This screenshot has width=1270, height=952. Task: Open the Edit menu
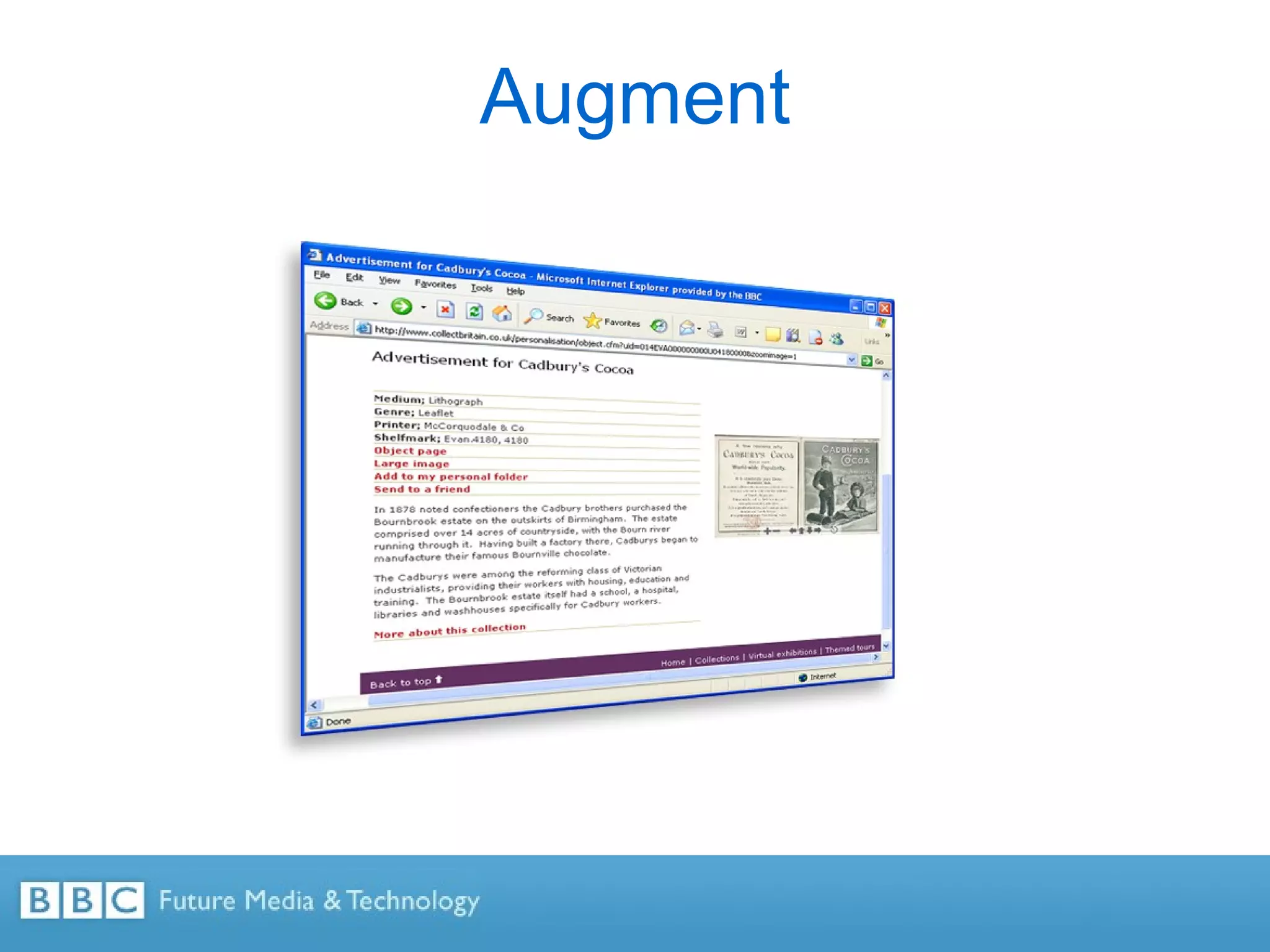tap(354, 277)
